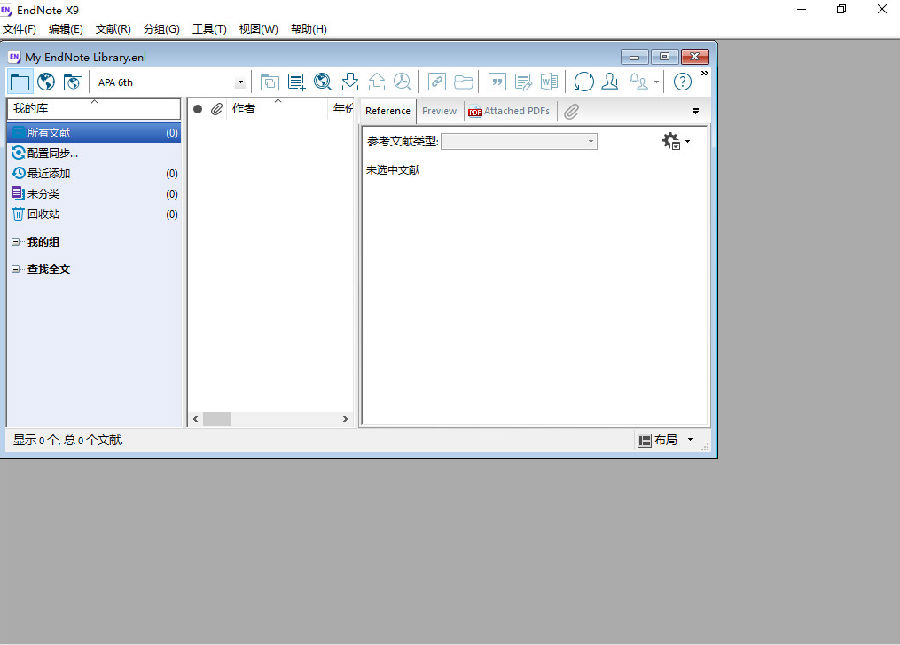
Task: Open 回收站 trash group
Action: (x=94, y=214)
